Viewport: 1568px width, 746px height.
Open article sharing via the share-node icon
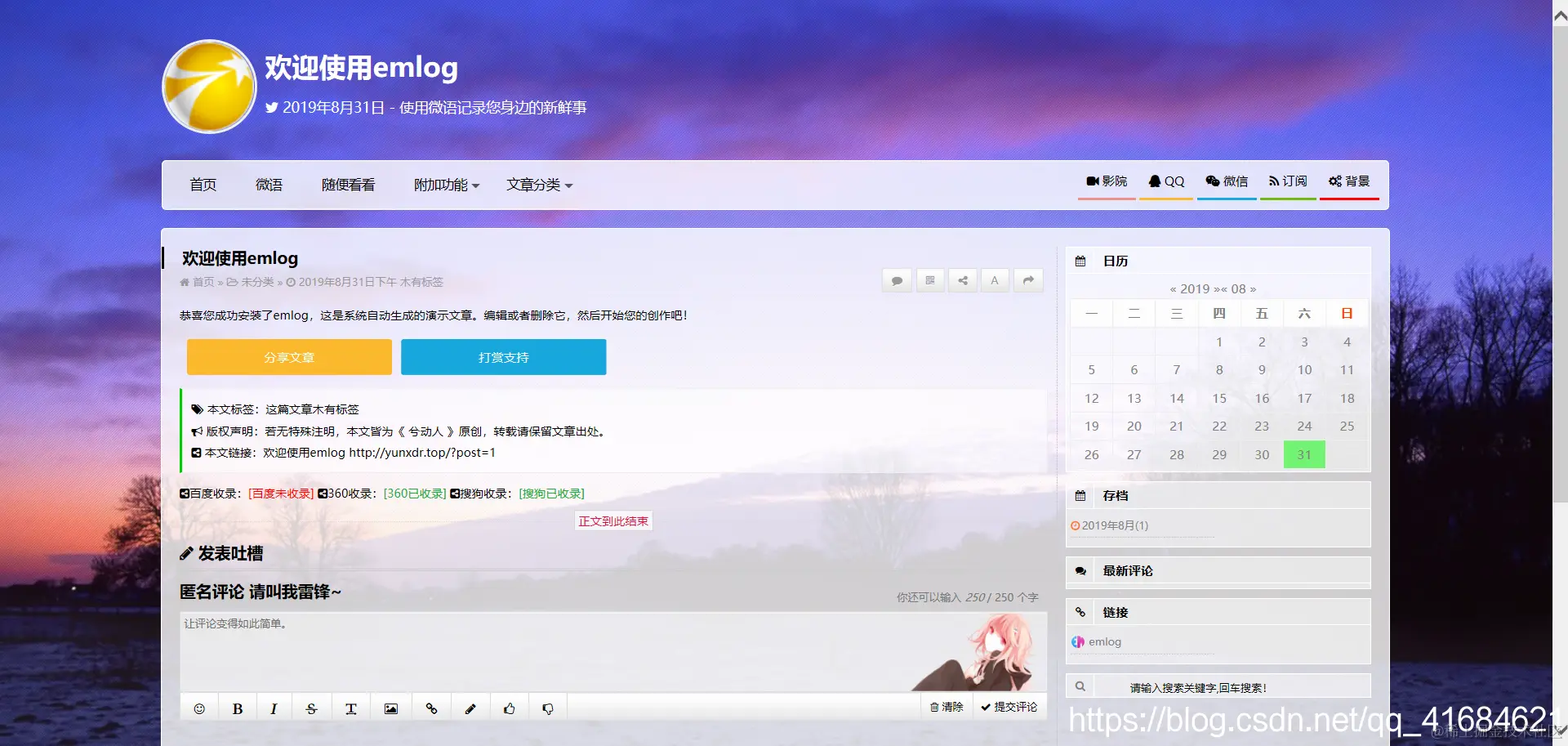click(962, 280)
